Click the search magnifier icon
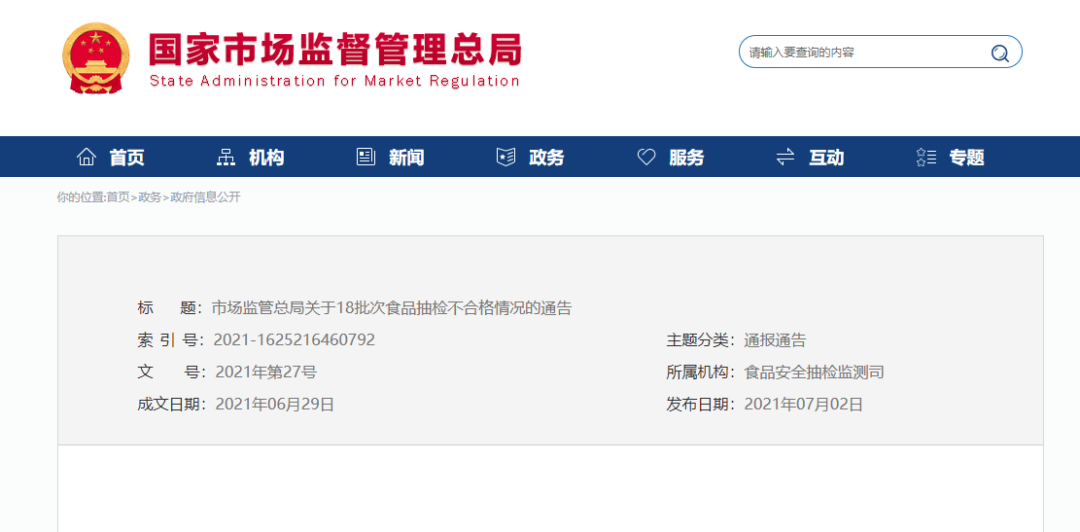Image resolution: width=1080 pixels, height=532 pixels. tap(999, 53)
